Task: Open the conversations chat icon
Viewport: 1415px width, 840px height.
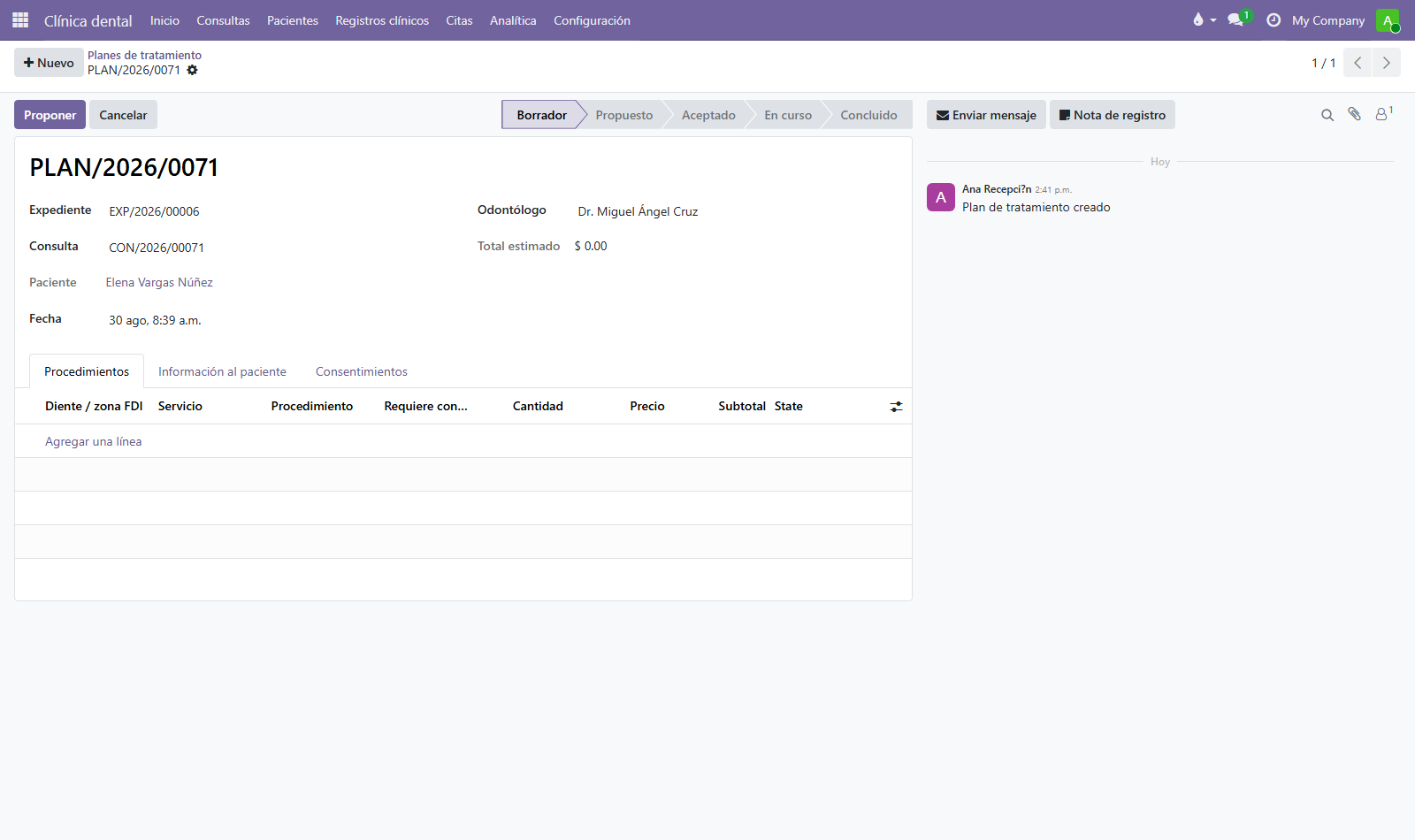Action: click(x=1236, y=19)
